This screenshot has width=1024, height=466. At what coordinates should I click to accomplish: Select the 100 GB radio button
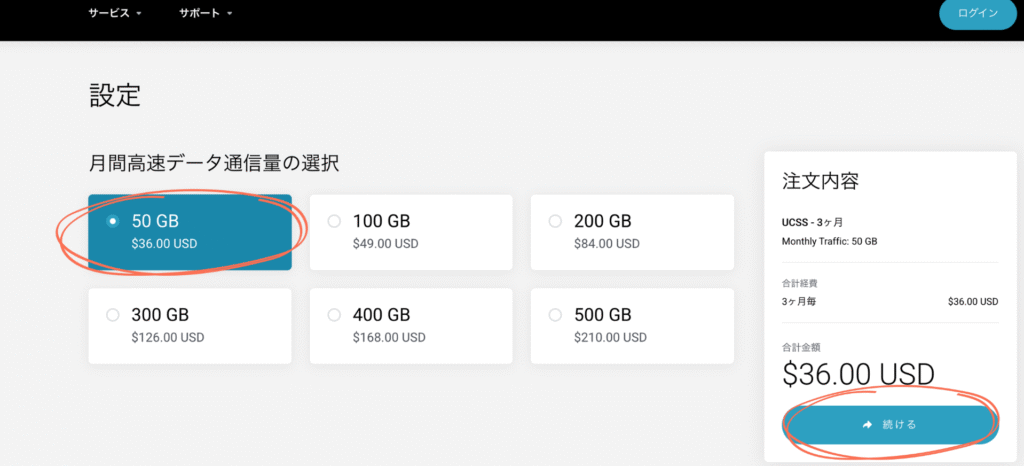[334, 221]
